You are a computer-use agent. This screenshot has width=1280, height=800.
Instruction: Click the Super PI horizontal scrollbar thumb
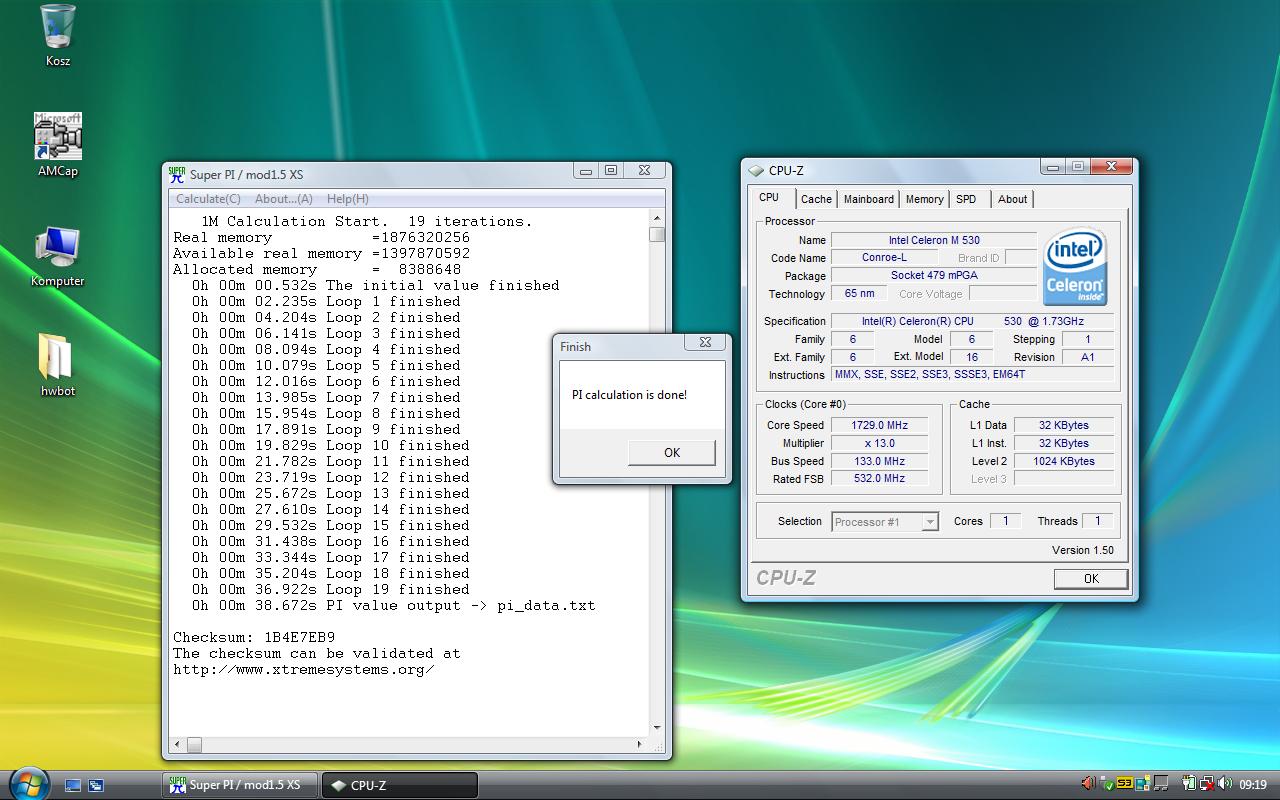(194, 744)
